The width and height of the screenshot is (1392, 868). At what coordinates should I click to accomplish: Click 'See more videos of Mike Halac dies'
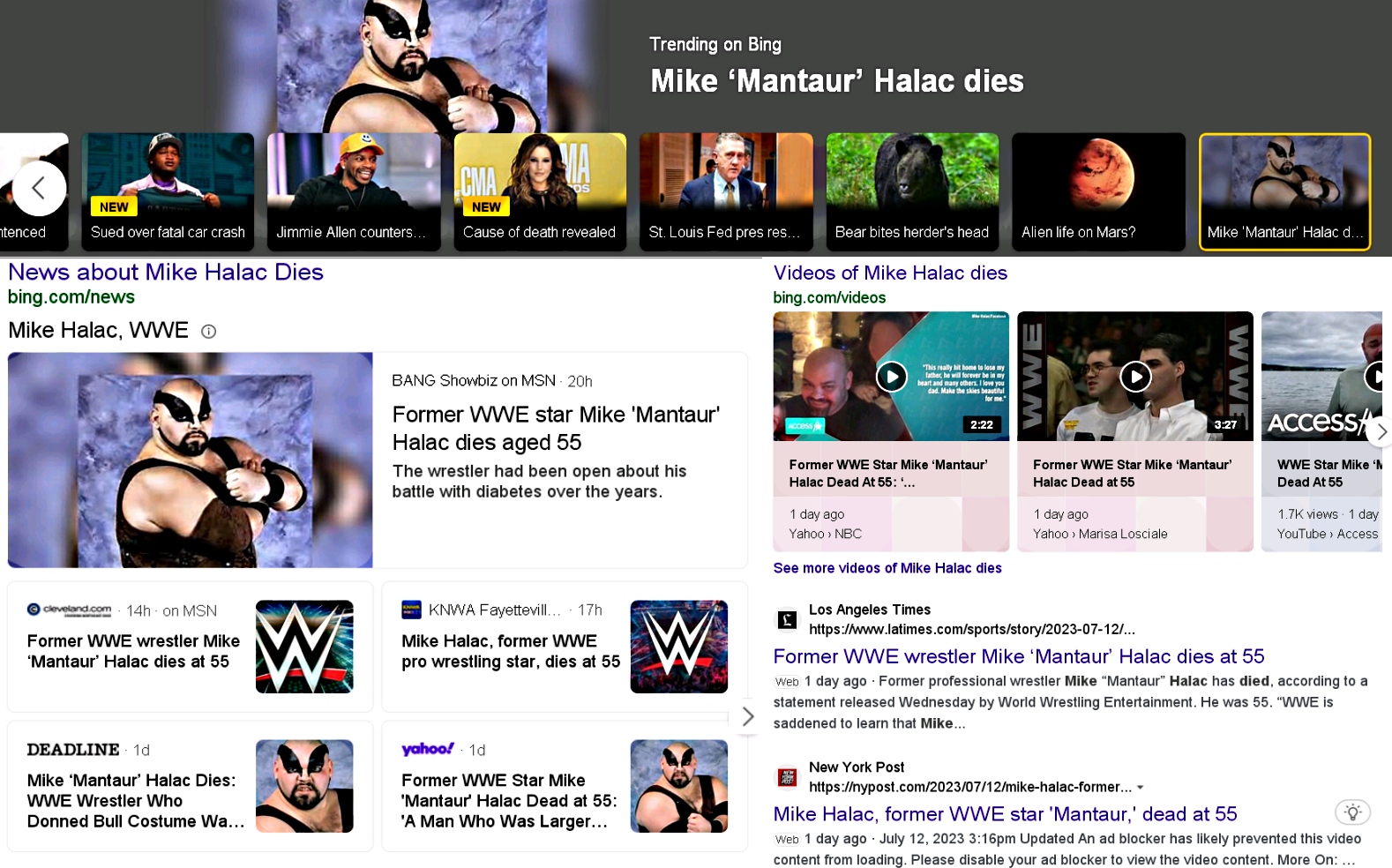(887, 568)
